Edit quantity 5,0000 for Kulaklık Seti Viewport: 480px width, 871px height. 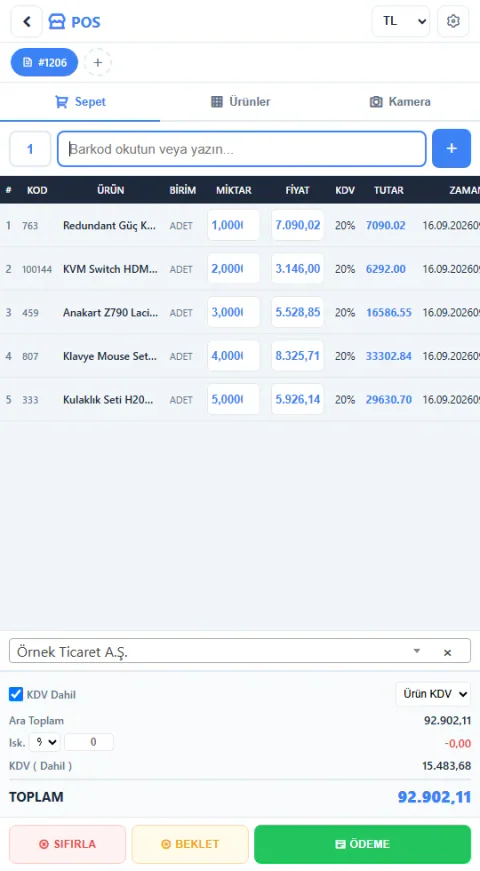233,399
